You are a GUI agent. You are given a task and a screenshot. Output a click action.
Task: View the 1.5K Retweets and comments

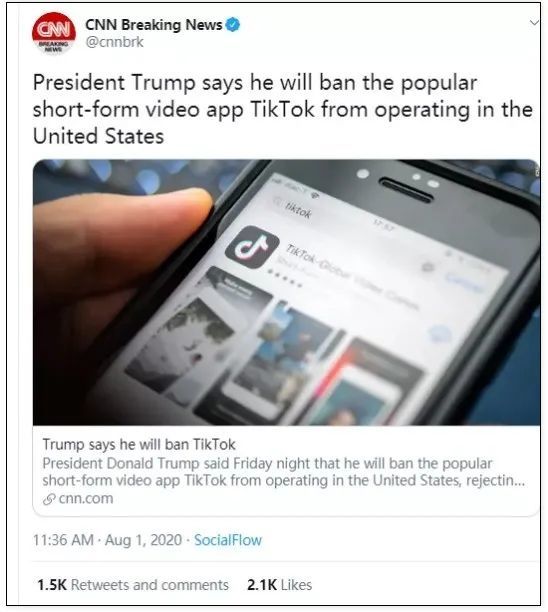click(x=133, y=585)
